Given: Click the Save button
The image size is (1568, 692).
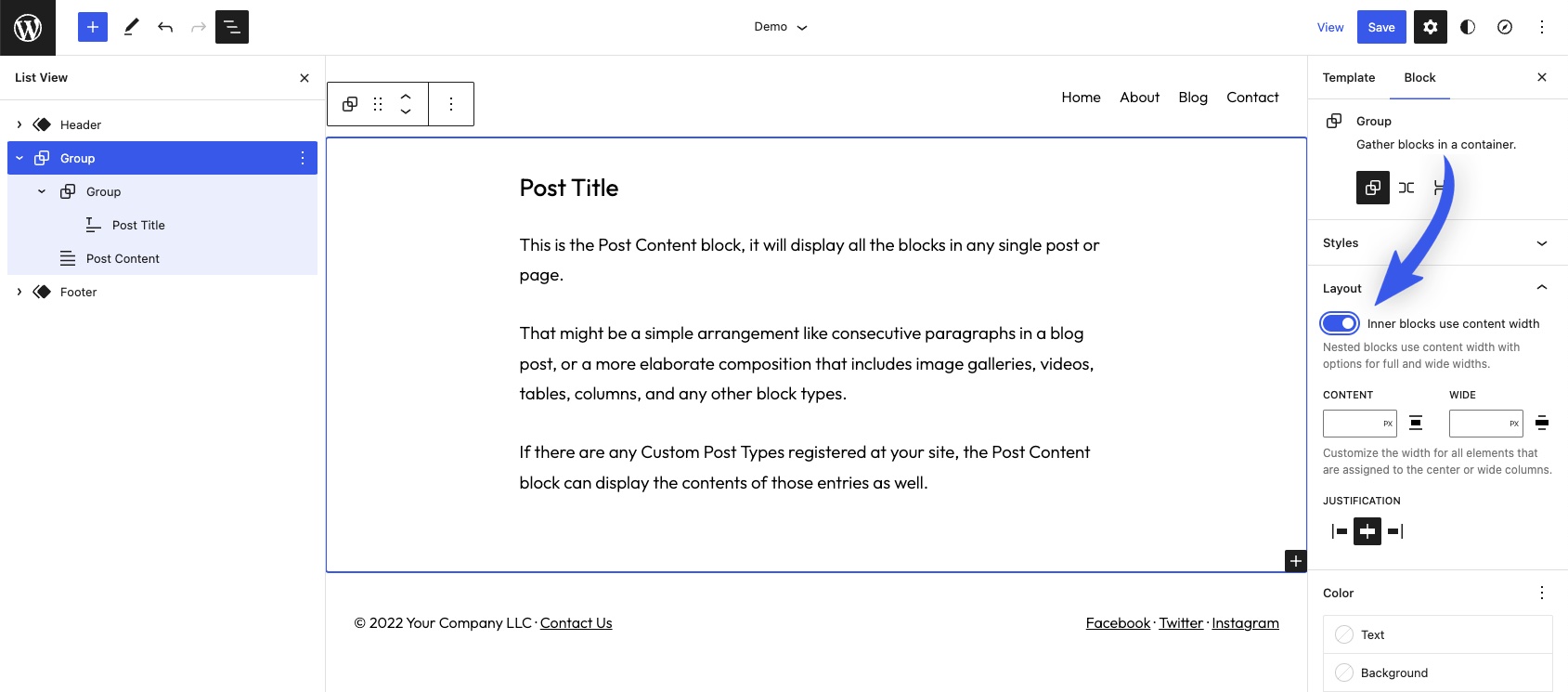Looking at the screenshot, I should (1381, 28).
